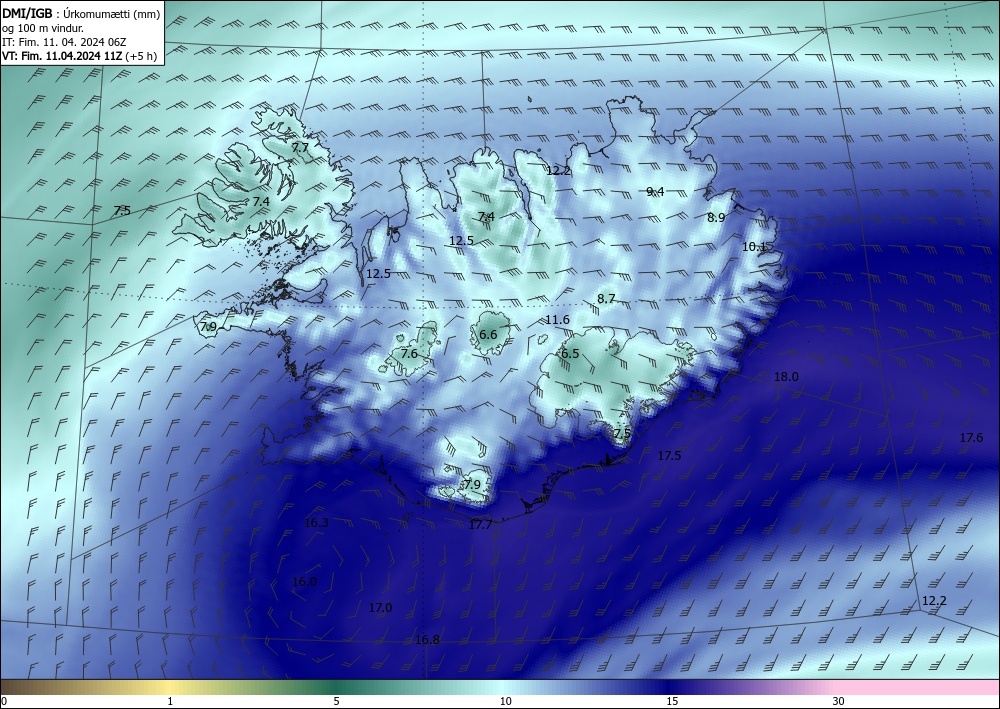Click color scale tick label 1
This screenshot has height=709, width=1000.
point(170,701)
